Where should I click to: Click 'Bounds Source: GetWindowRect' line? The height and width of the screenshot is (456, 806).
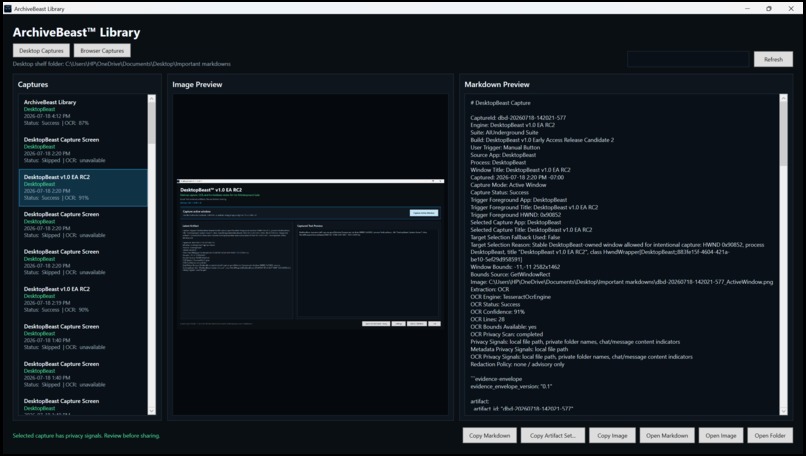(x=510, y=275)
